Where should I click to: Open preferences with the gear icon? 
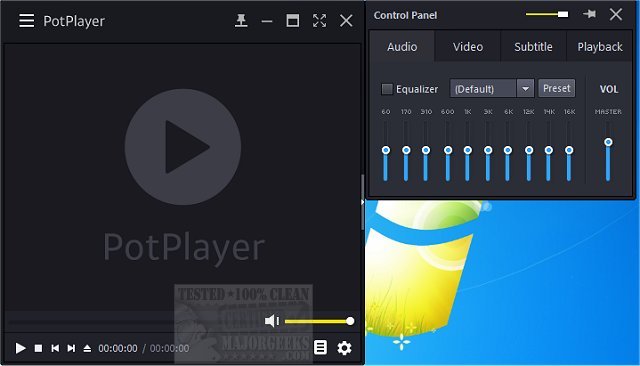344,348
